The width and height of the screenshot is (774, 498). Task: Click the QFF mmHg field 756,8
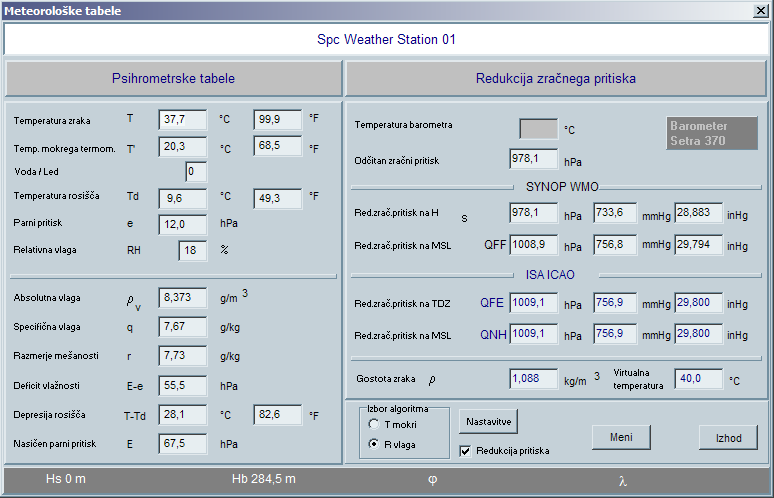(615, 245)
